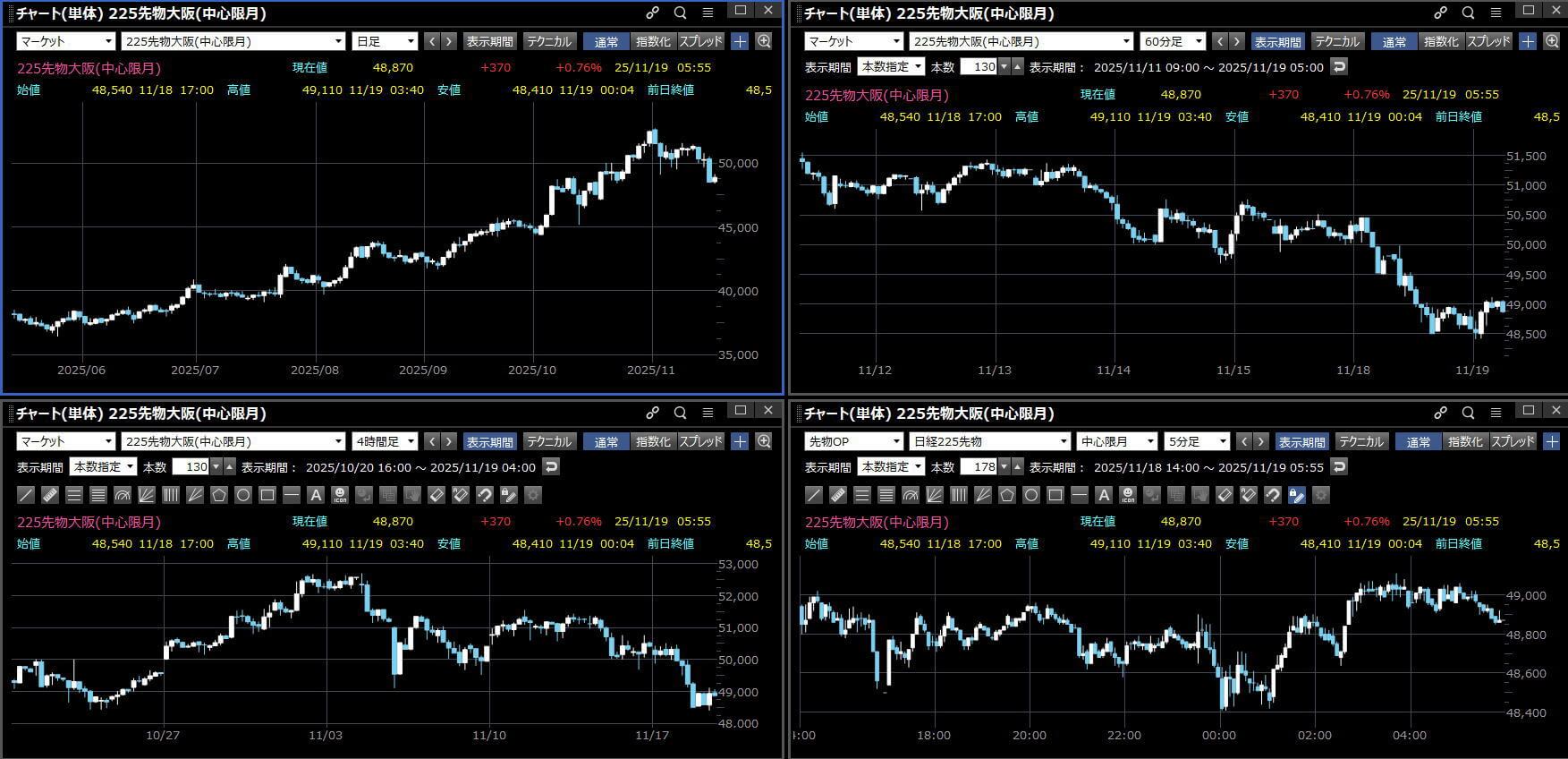Click the plus add-chart icon in 60分足 chart
The image size is (1568, 759).
(x=1528, y=41)
